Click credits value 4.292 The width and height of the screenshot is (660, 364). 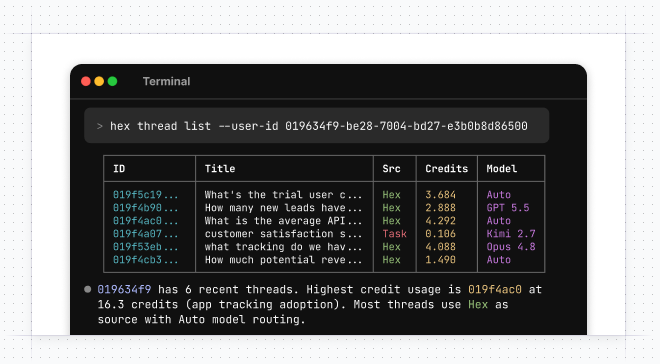point(440,221)
